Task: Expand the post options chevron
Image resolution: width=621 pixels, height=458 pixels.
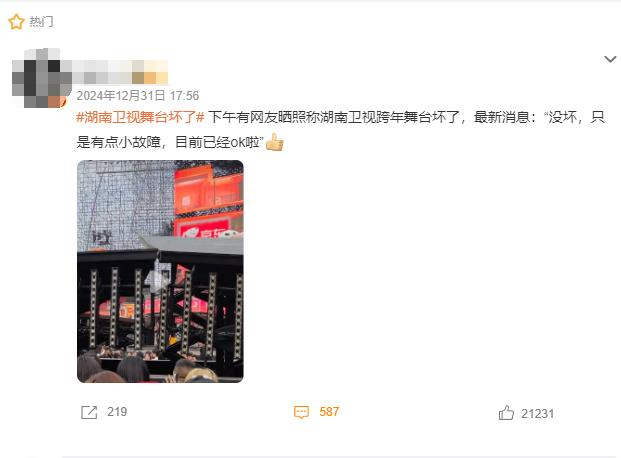Action: tap(610, 59)
